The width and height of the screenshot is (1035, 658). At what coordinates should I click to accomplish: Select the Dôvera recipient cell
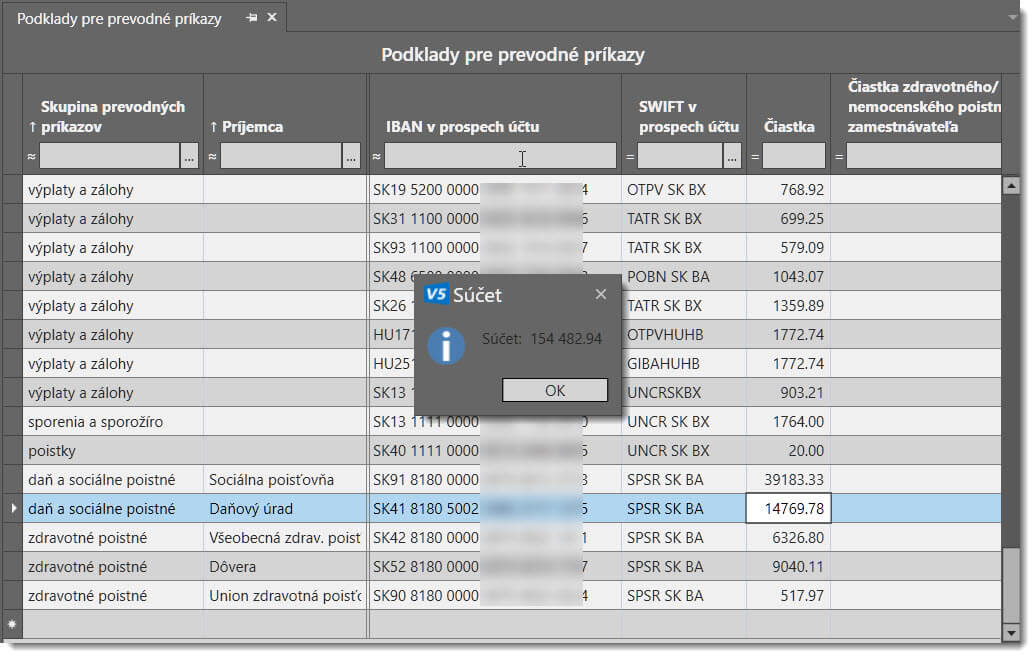(285, 567)
